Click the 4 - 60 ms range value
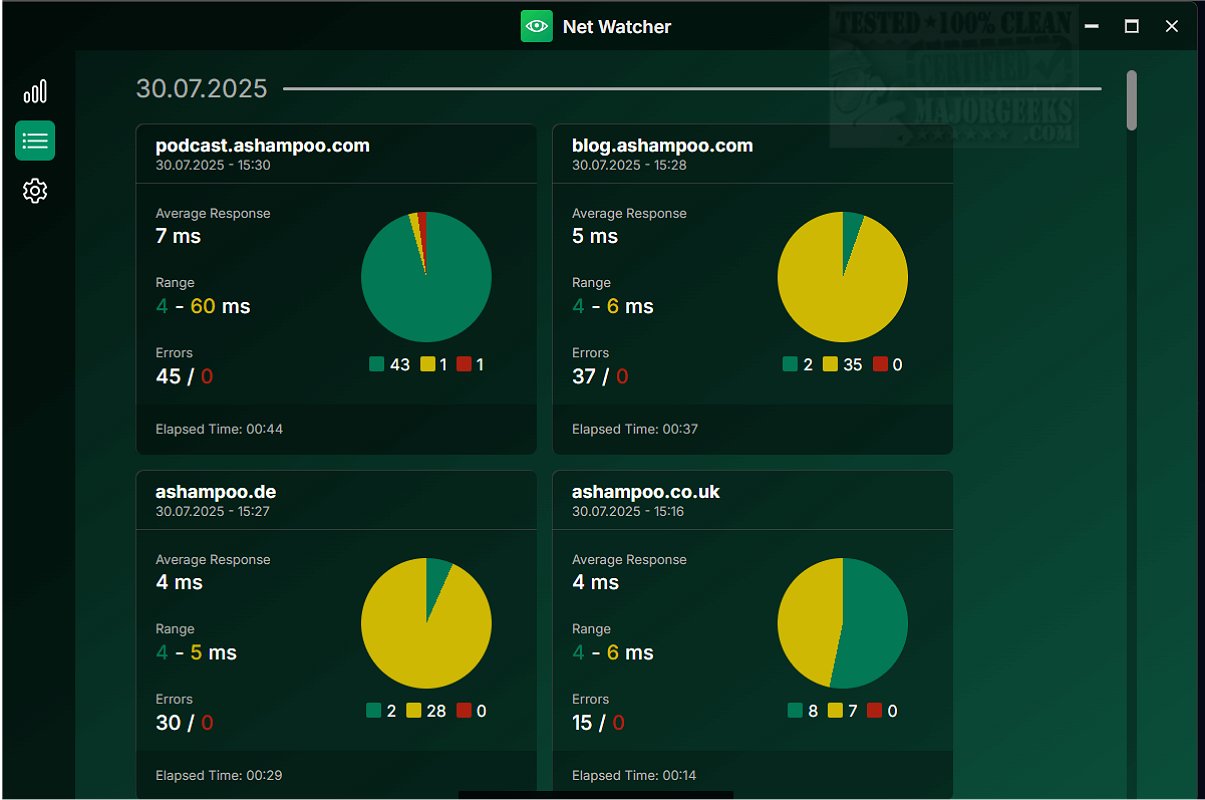 click(203, 306)
